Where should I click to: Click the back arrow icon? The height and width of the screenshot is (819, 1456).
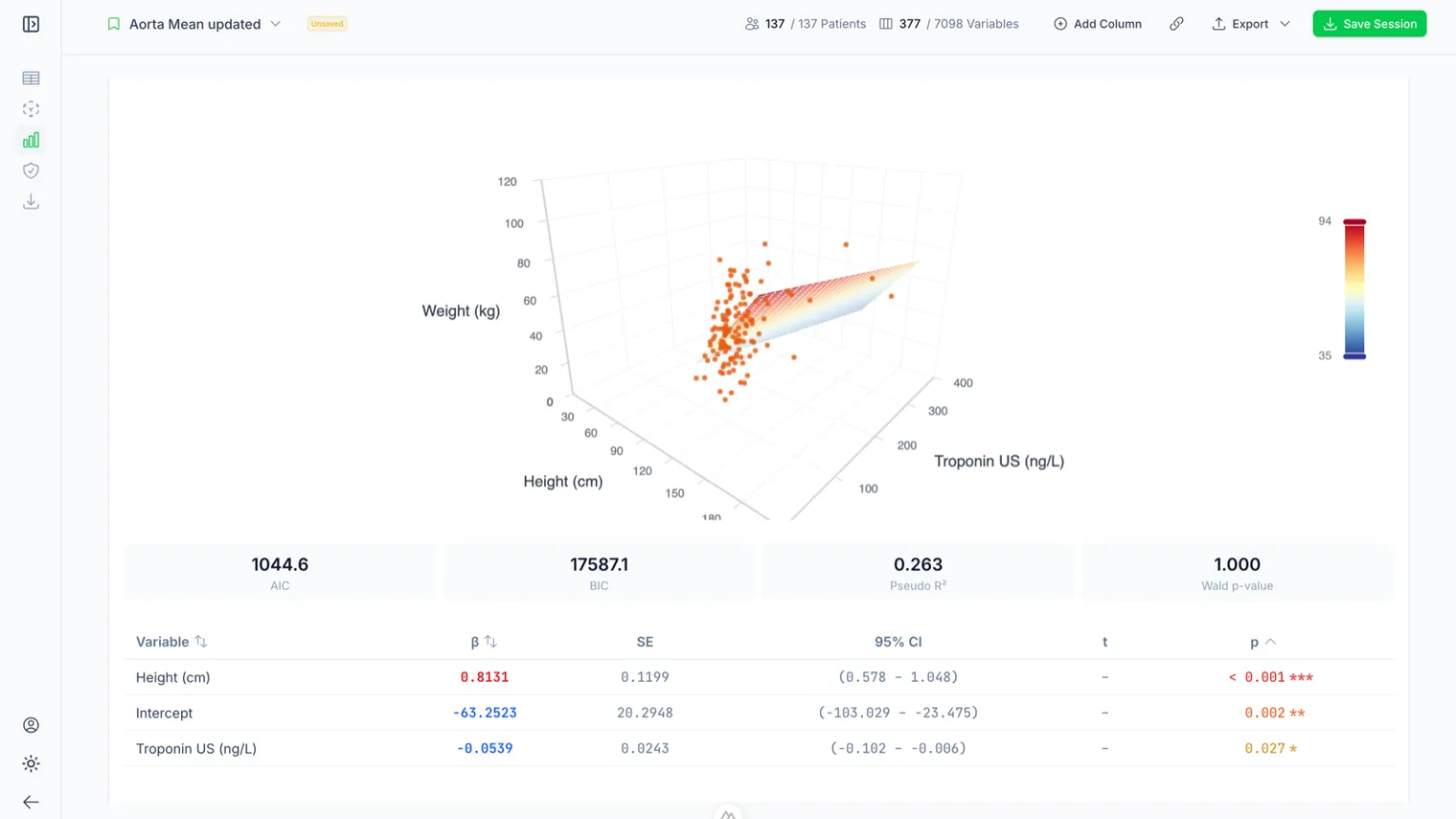click(x=31, y=802)
